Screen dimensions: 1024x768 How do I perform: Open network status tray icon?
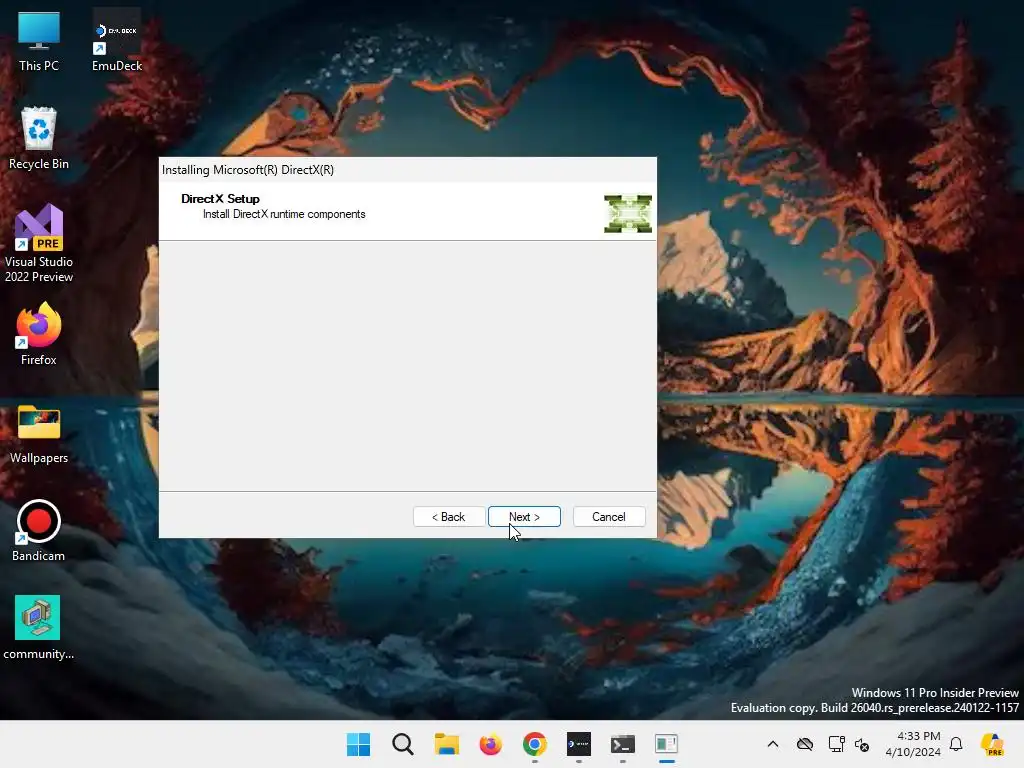pos(837,744)
